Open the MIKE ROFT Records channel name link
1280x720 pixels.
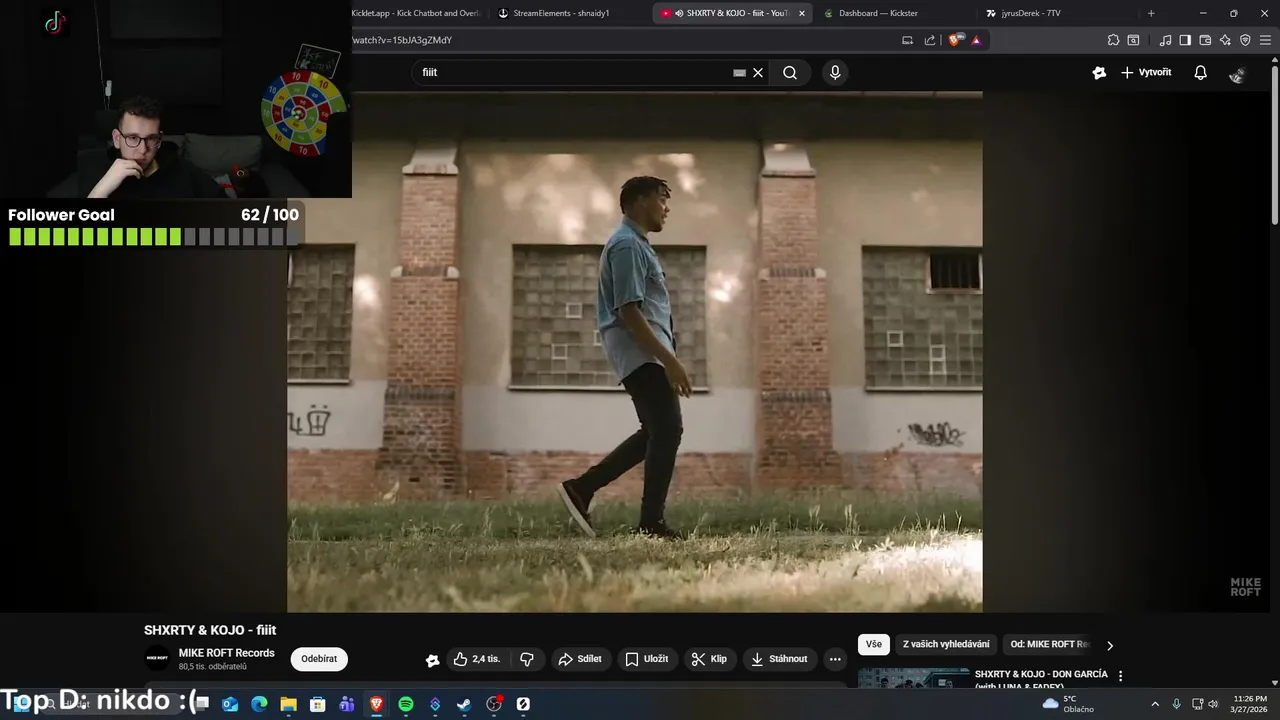pos(226,653)
